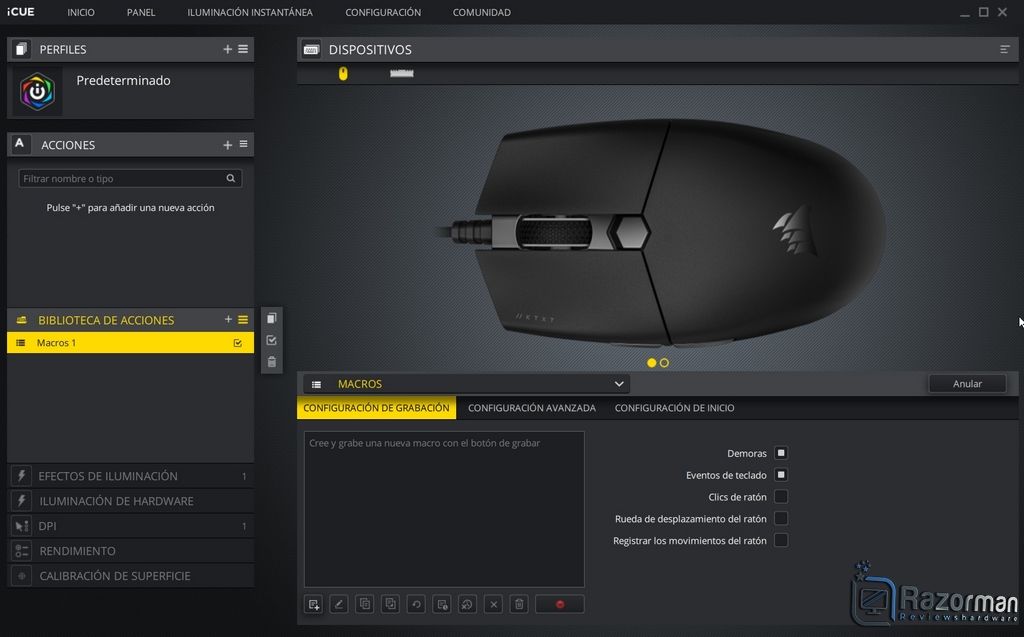Select the keyboard device icon under Dispositivos
This screenshot has height=637, width=1024.
(x=402, y=73)
